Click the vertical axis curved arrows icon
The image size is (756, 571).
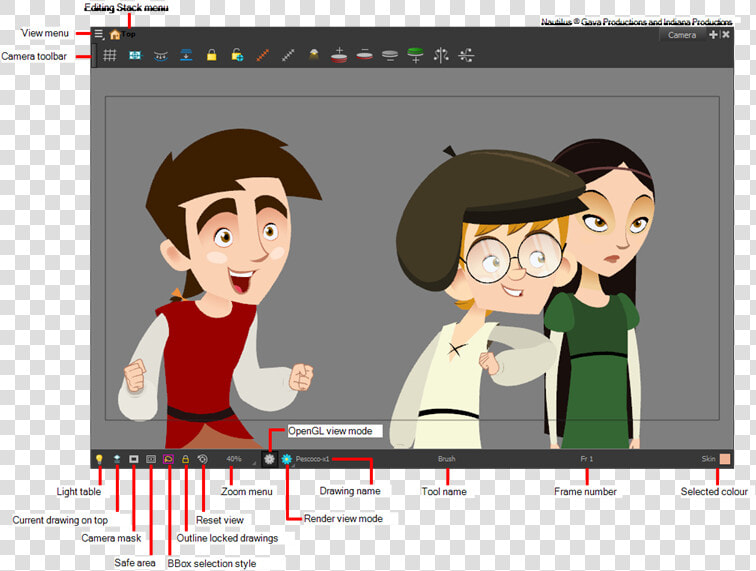[441, 55]
